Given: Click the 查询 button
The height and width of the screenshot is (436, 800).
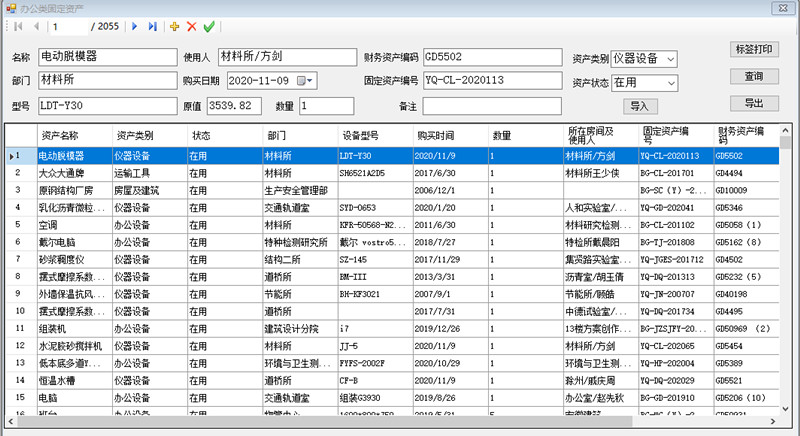Looking at the screenshot, I should (753, 76).
